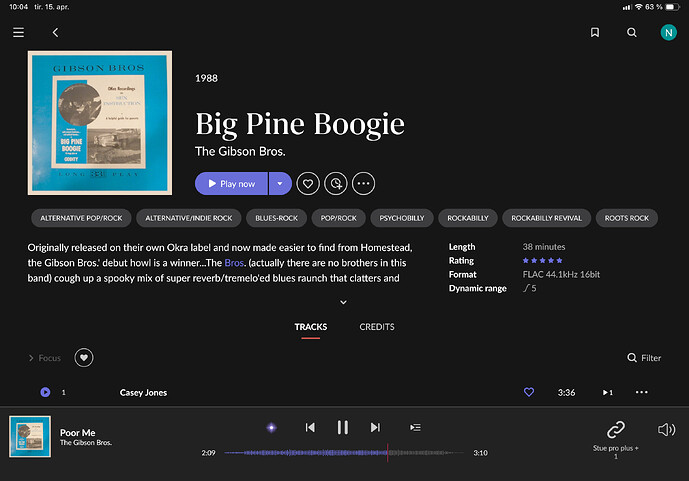Open the Roon Radio sparkle icon
The height and width of the screenshot is (481, 689).
(x=272, y=427)
